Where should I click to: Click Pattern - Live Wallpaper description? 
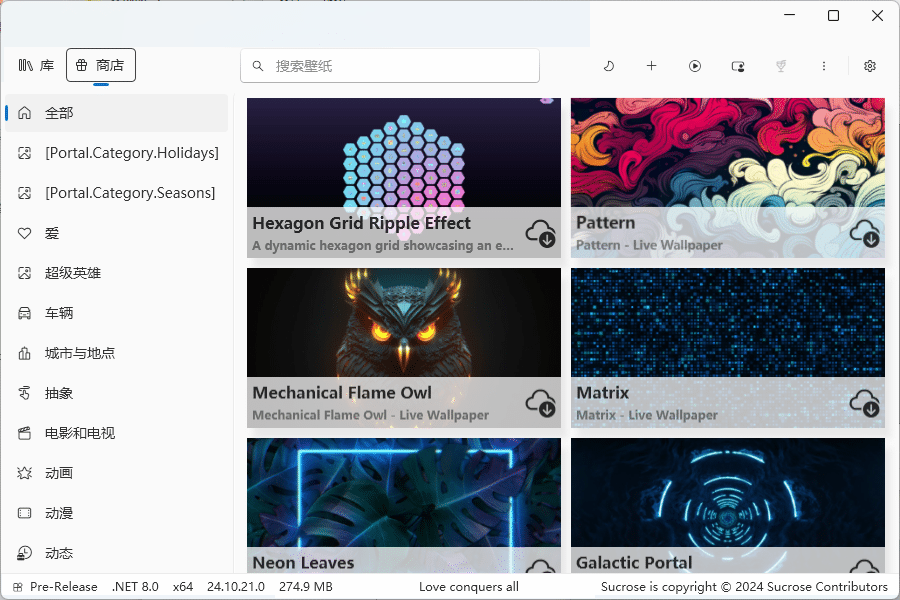click(649, 245)
